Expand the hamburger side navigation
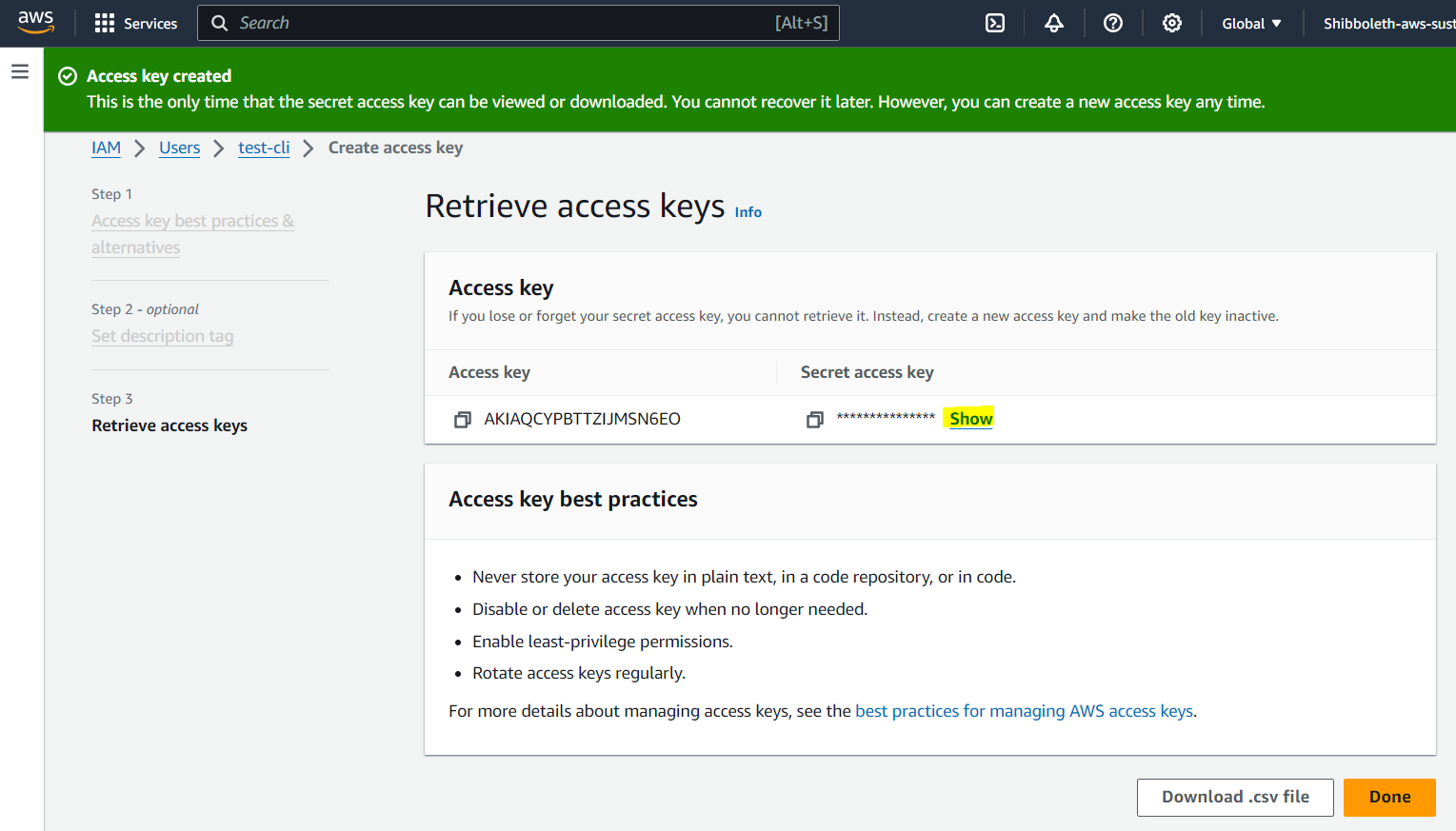 20,71
